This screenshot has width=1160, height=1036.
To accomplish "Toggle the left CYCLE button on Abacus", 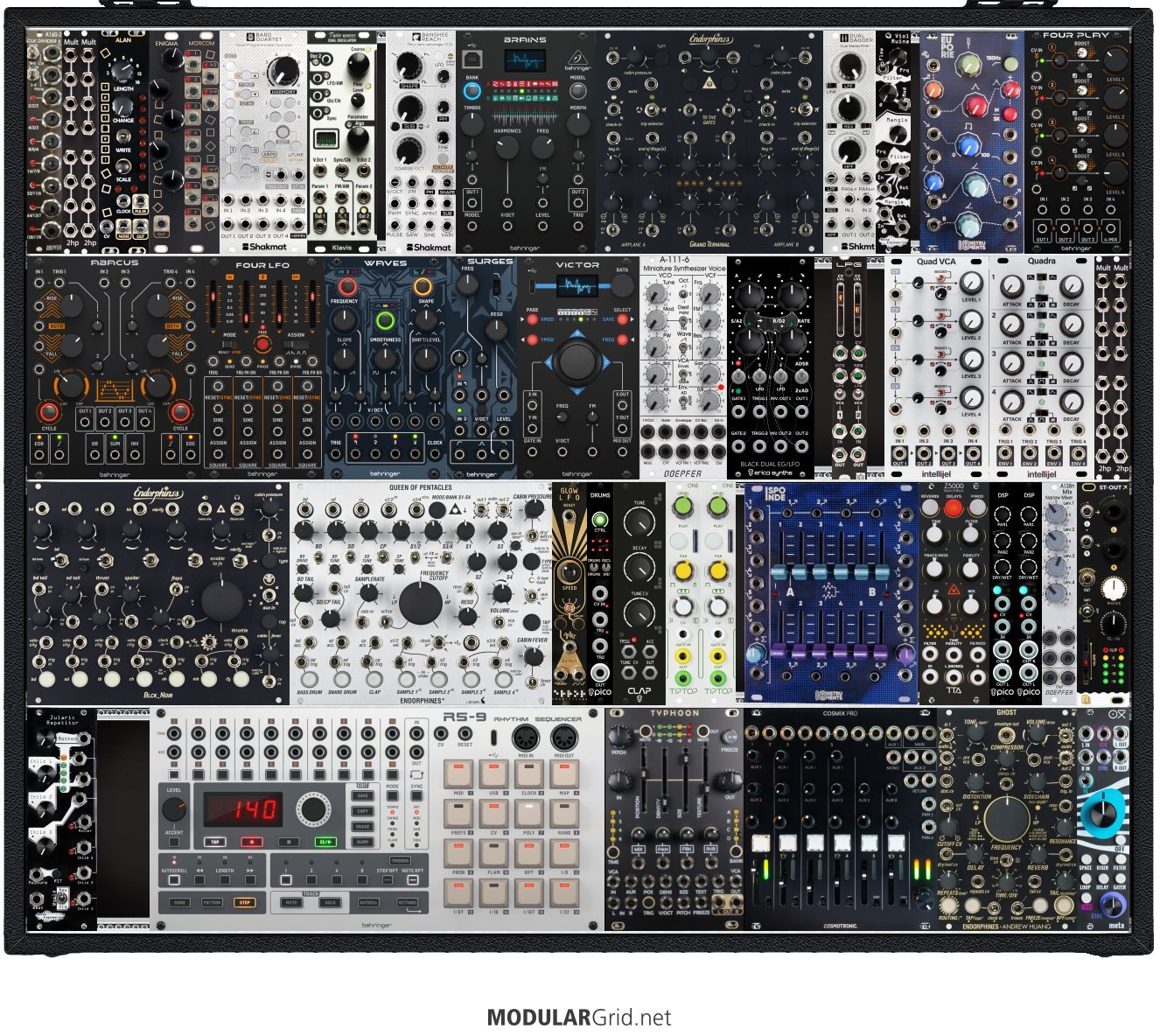I will click(x=49, y=413).
